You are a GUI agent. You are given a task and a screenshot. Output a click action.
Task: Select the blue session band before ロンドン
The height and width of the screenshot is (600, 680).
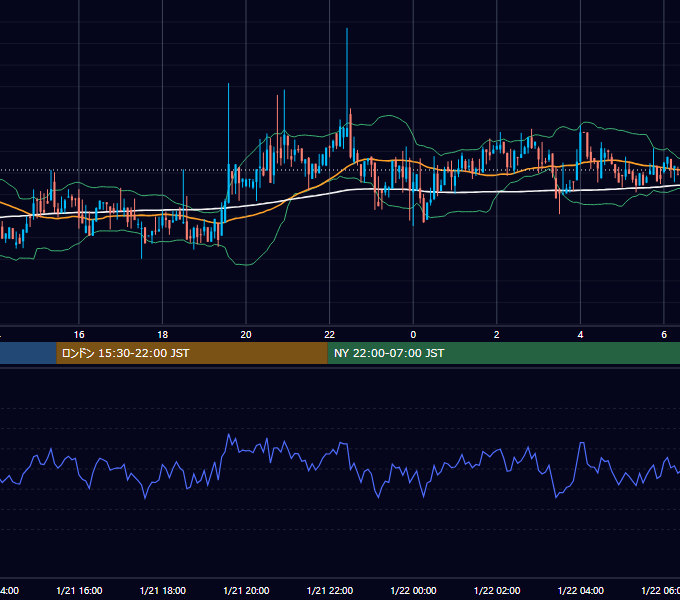(28, 353)
